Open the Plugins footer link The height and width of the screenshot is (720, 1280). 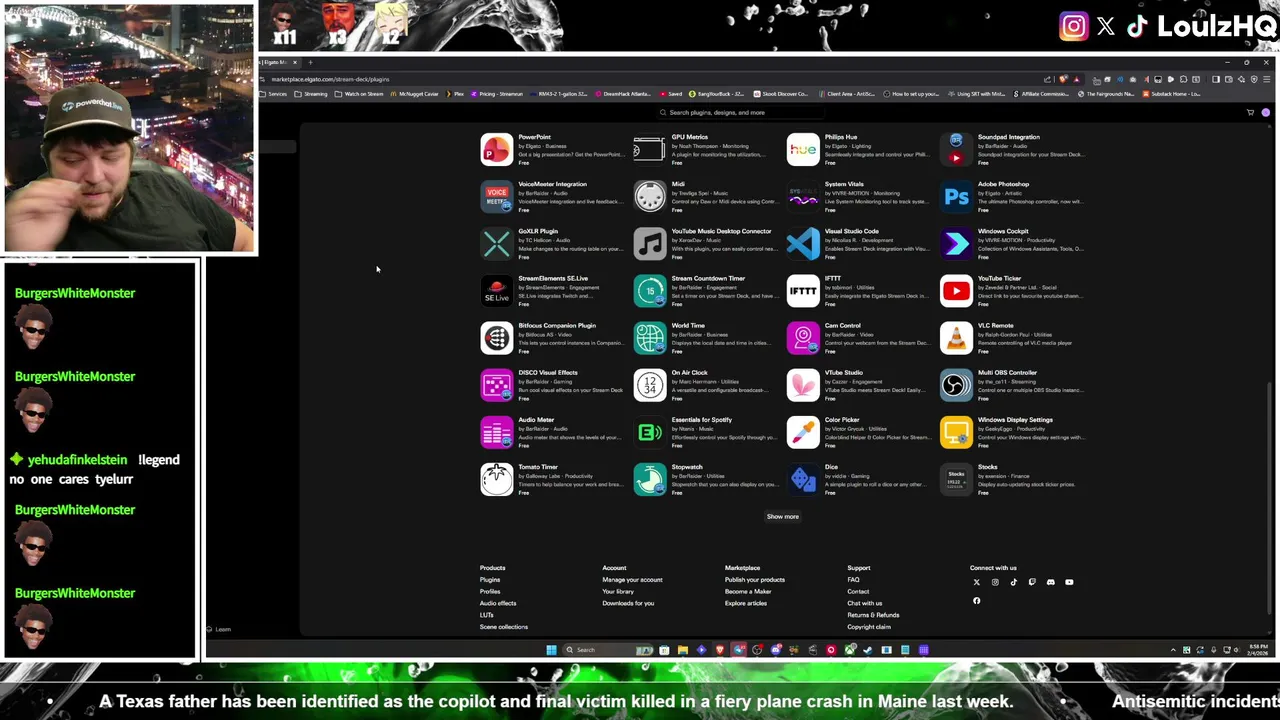pyautogui.click(x=490, y=580)
